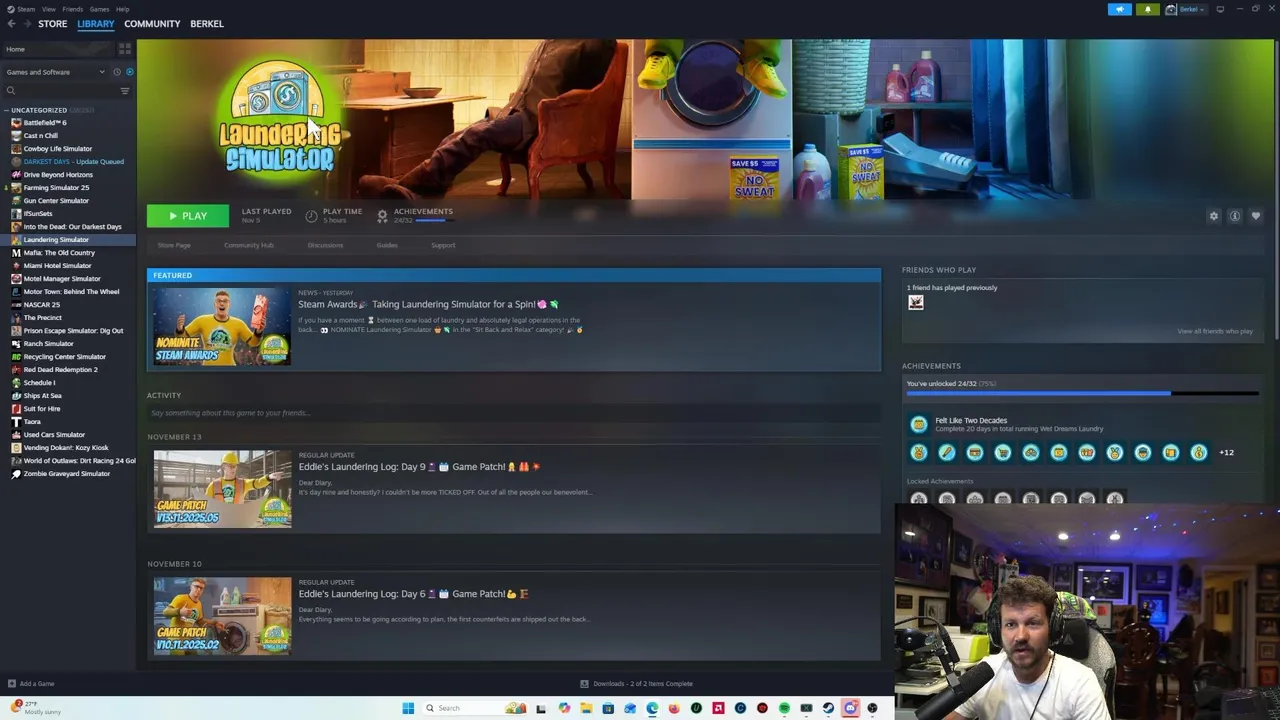
Task: Click the library search field
Action: tap(60, 91)
